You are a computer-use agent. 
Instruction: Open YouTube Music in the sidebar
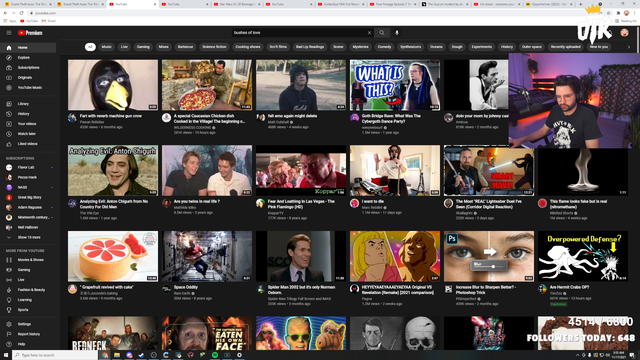28,88
